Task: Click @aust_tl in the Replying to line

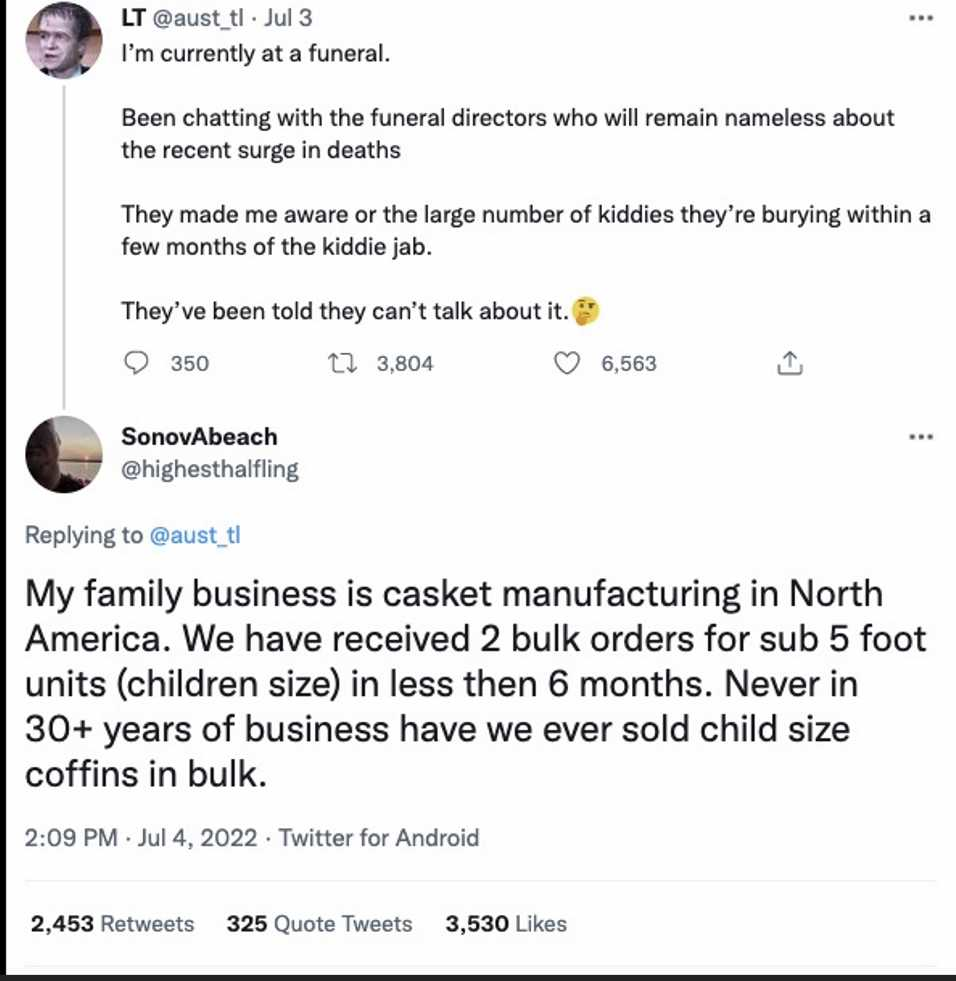Action: click(x=195, y=535)
